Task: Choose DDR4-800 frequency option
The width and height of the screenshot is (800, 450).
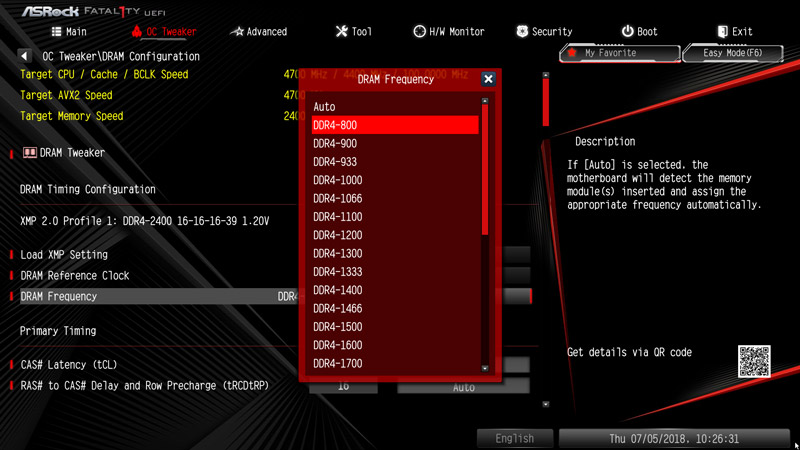Action: click(x=395, y=125)
